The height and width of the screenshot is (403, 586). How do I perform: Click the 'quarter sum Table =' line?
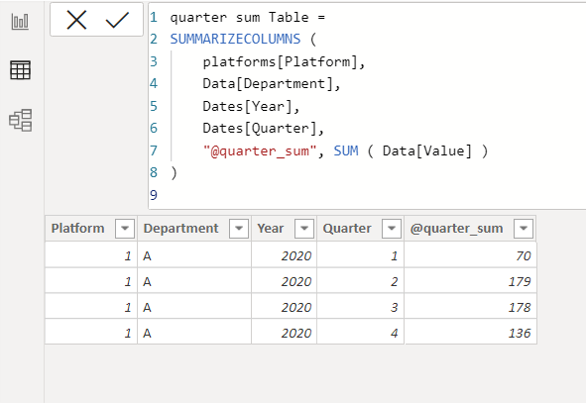247,18
